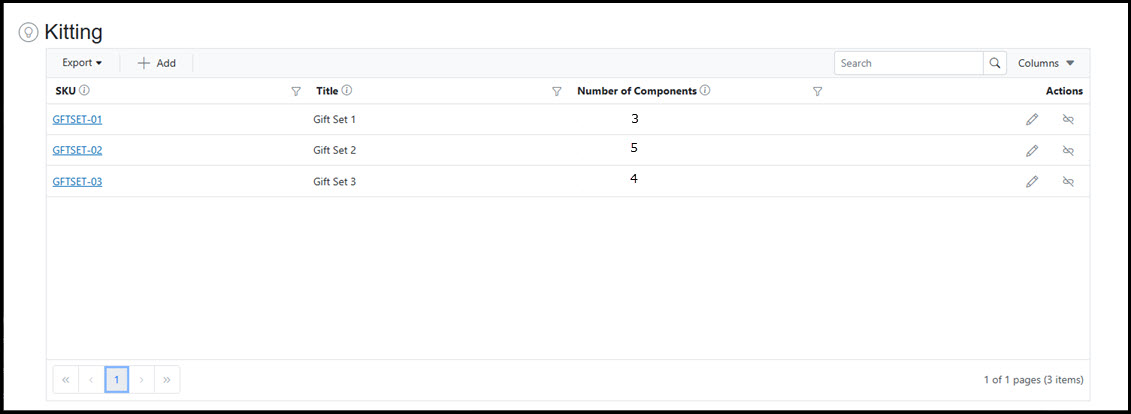The height and width of the screenshot is (414, 1131).
Task: Filter by Number of Components
Action: click(x=817, y=91)
